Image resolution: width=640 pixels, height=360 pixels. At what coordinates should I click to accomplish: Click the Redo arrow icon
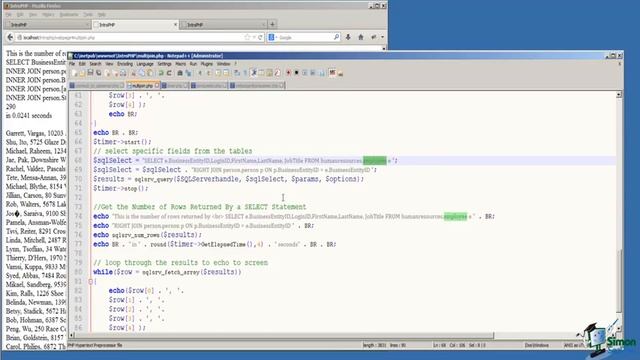pos(169,73)
